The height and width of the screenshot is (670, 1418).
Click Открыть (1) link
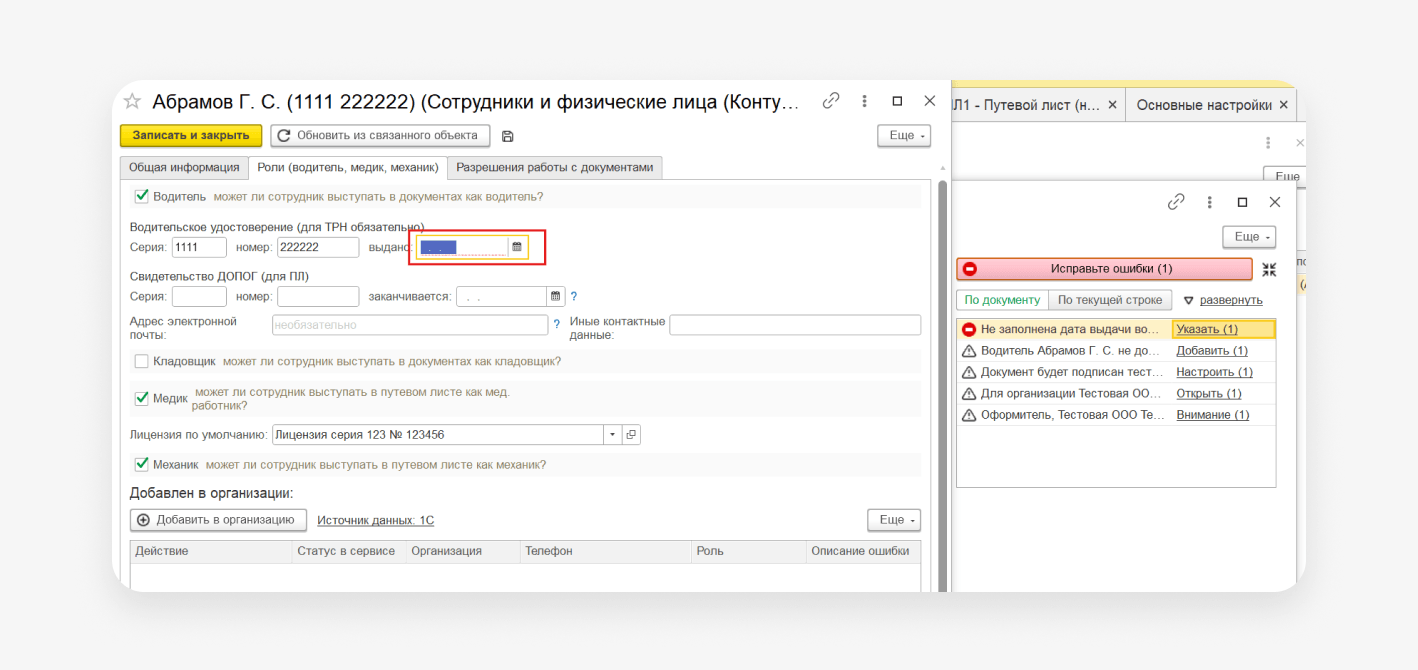(1209, 394)
